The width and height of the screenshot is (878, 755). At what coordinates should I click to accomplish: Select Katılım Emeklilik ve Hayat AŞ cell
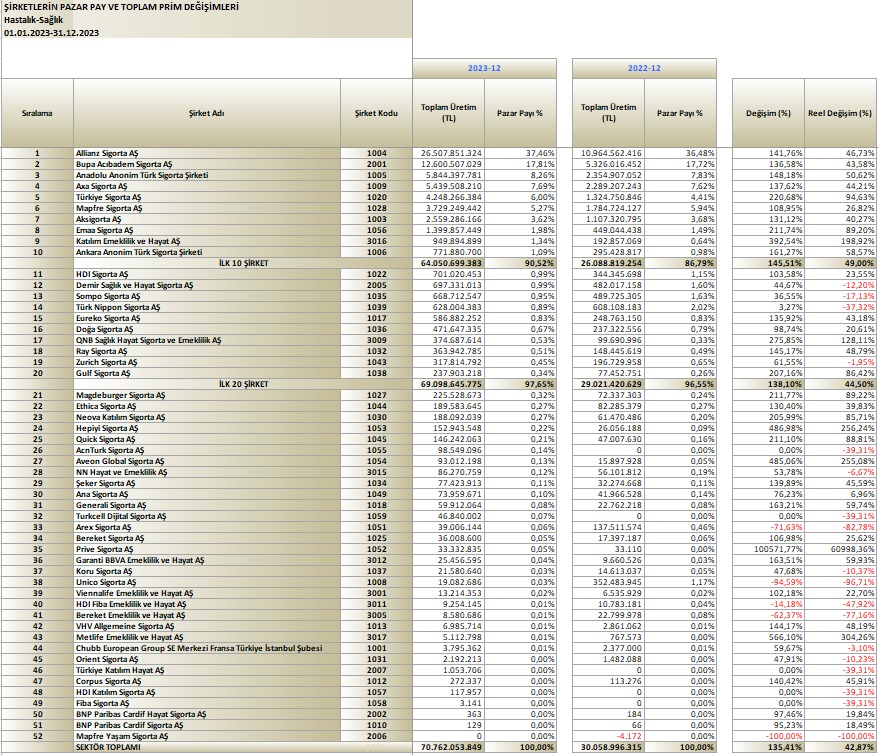point(207,241)
